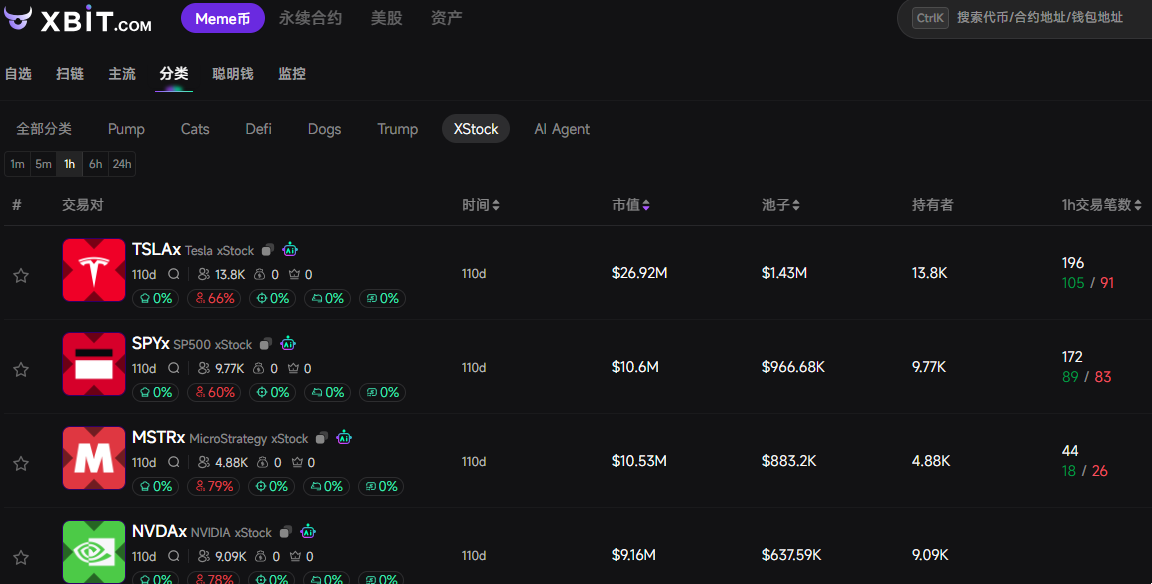Select the AI Agent category button
The image size is (1152, 584).
pyautogui.click(x=562, y=129)
